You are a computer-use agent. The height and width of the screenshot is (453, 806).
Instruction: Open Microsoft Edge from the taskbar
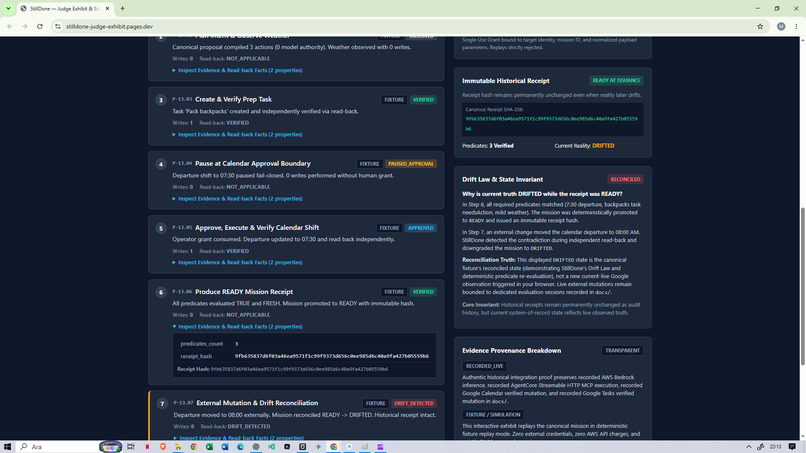(240, 446)
